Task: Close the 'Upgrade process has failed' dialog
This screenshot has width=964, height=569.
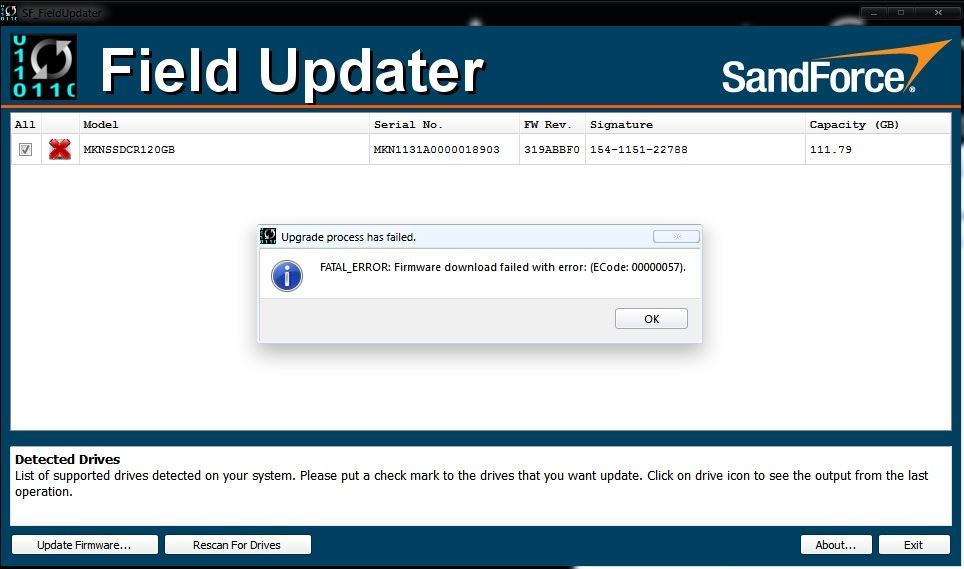Action: point(676,237)
